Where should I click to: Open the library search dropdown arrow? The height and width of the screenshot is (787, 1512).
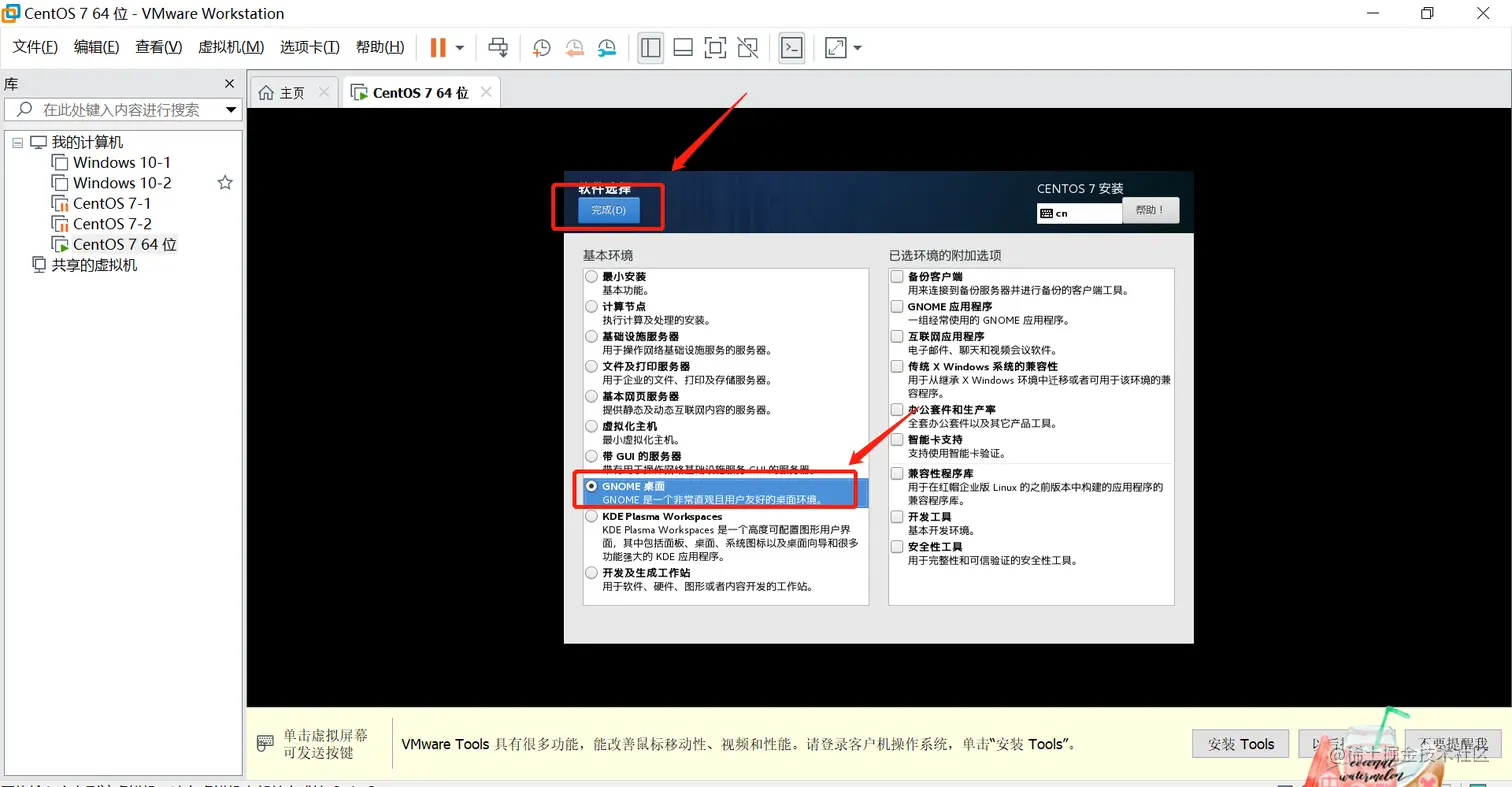tap(231, 110)
